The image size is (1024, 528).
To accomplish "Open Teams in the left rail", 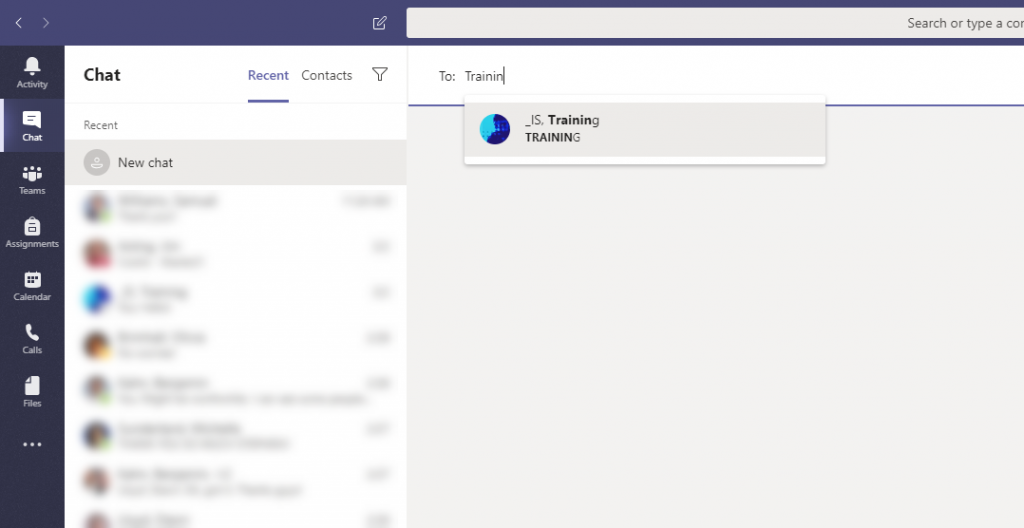I will click(32, 179).
